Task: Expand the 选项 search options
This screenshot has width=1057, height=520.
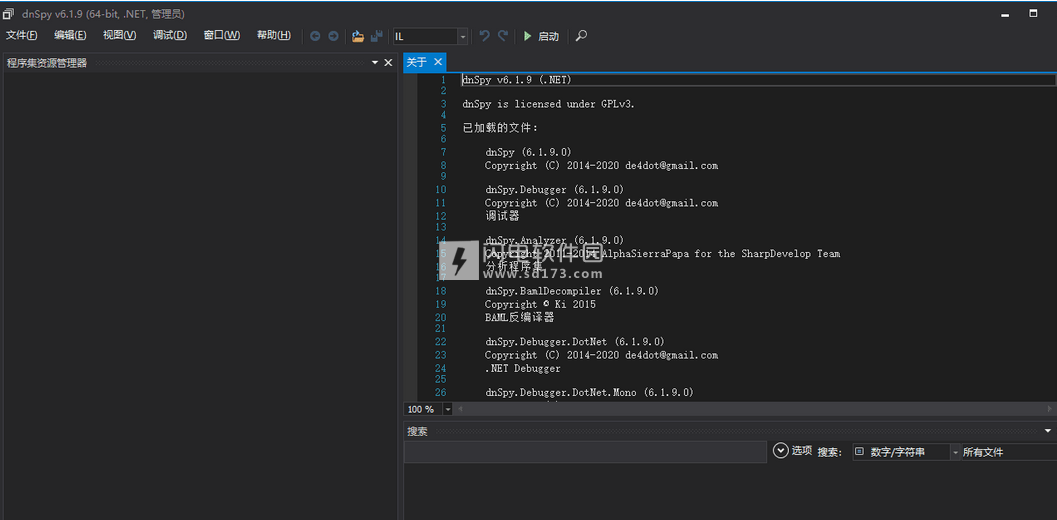Action: pos(792,451)
